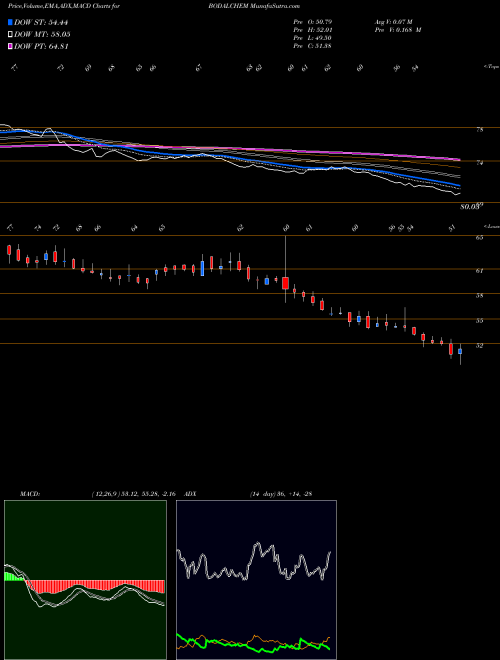This screenshot has height=660, width=500.
Task: Click the large red candle with the tall wick
Action: pyautogui.click(x=285, y=283)
